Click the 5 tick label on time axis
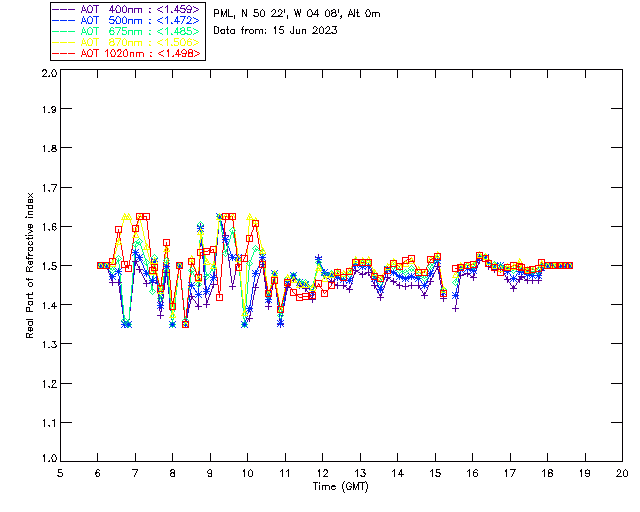This screenshot has width=640, height=512. [61, 473]
